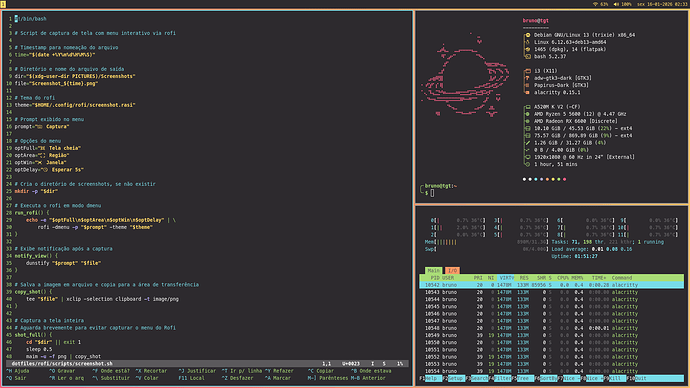Click F9 Kill in htop footer

[614, 378]
